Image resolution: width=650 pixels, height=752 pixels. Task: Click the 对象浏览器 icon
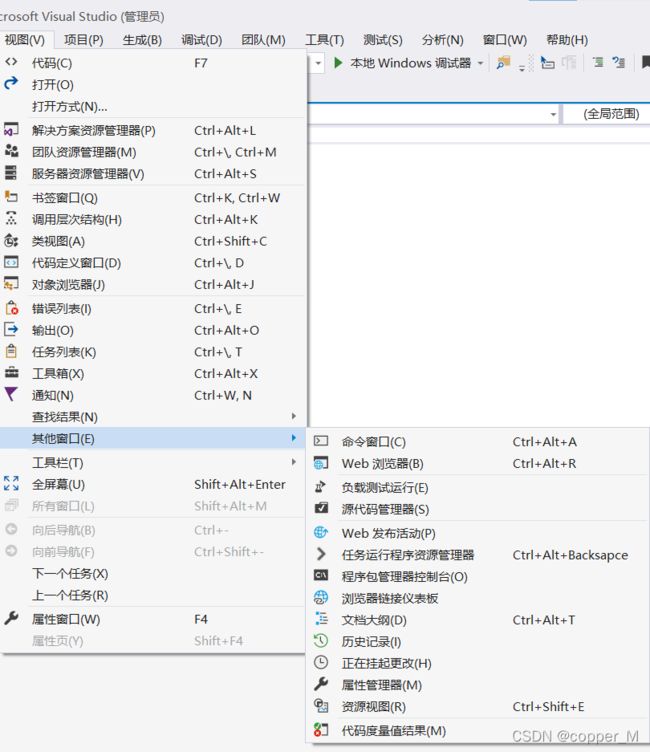11,284
